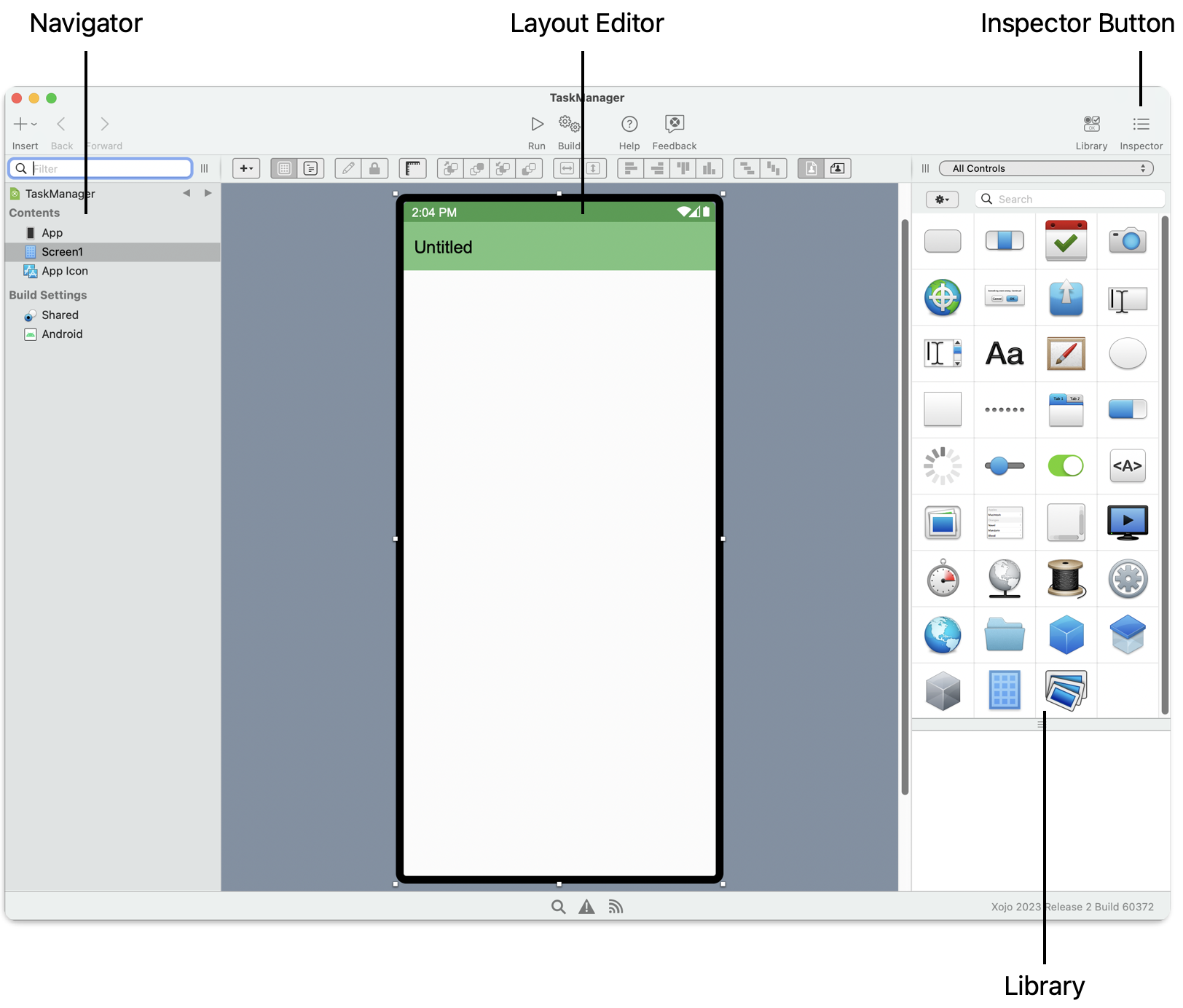Image resolution: width=1183 pixels, height=1008 pixels.
Task: Click the padlock lock-position icon
Action: 374,169
